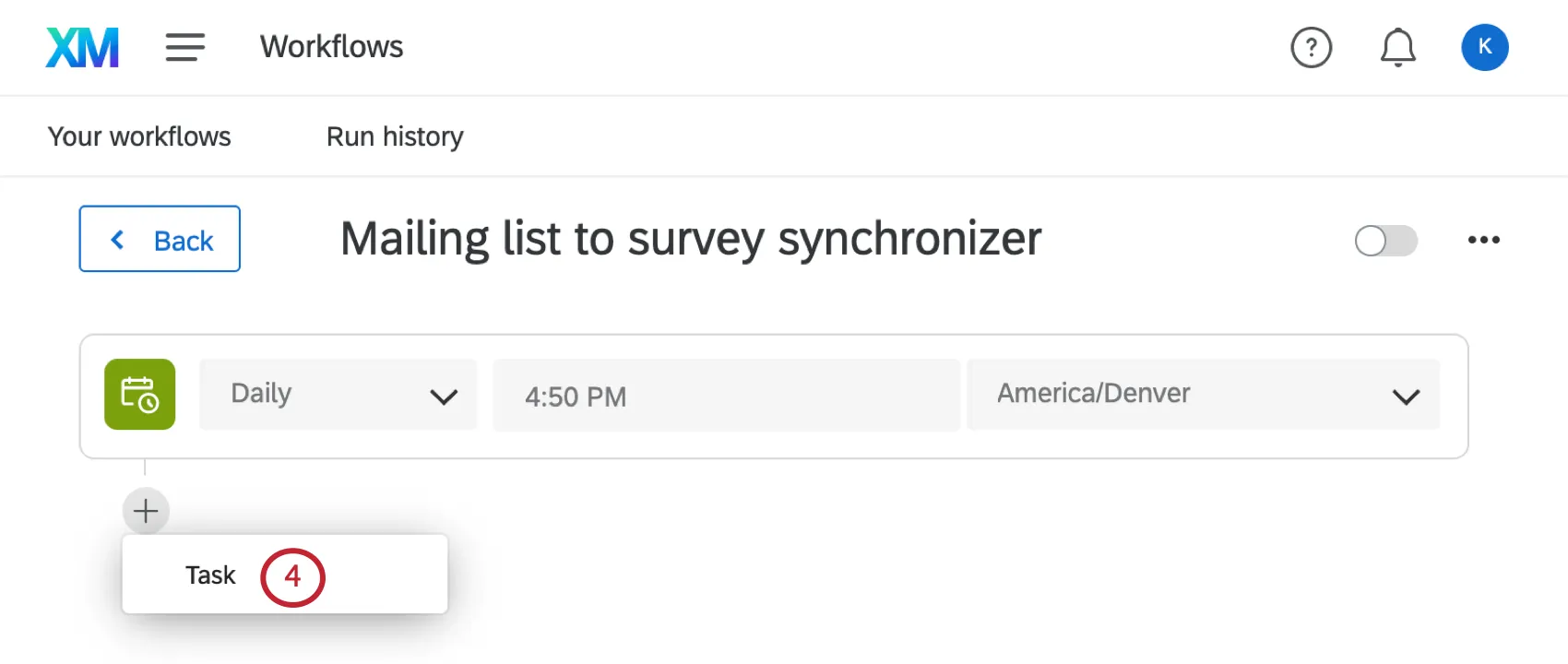Switch to the Your workflows tab

tap(138, 136)
